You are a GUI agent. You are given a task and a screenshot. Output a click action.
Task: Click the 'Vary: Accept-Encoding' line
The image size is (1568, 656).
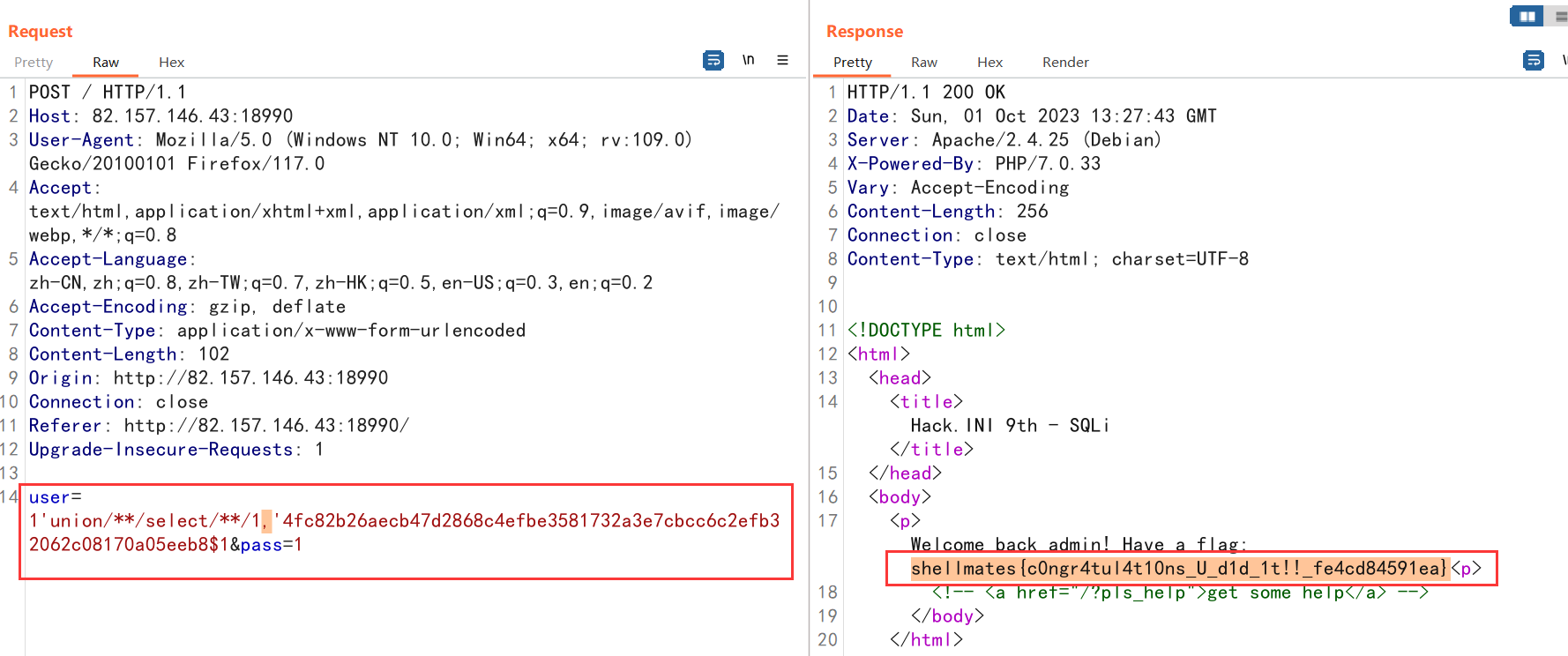(x=958, y=188)
